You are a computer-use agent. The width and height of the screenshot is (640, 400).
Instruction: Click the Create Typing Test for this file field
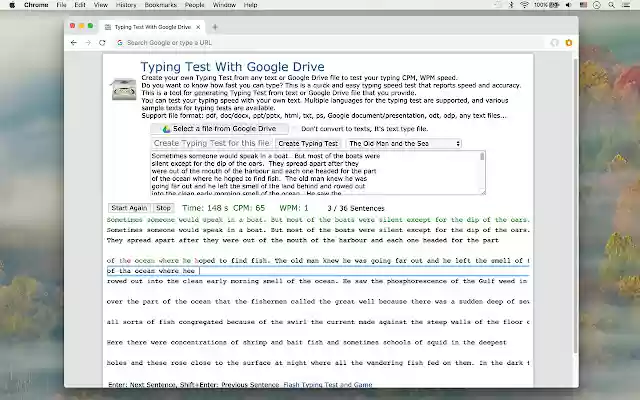(212, 143)
